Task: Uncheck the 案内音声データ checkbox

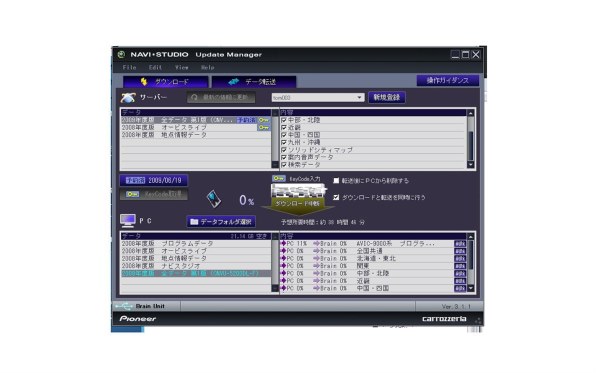Action: coord(284,157)
